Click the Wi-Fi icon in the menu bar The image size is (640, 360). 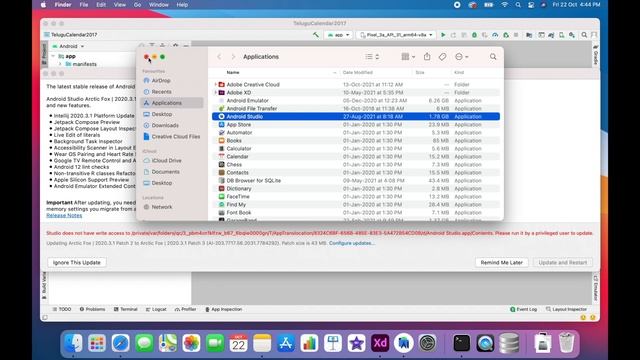[x=504, y=5]
